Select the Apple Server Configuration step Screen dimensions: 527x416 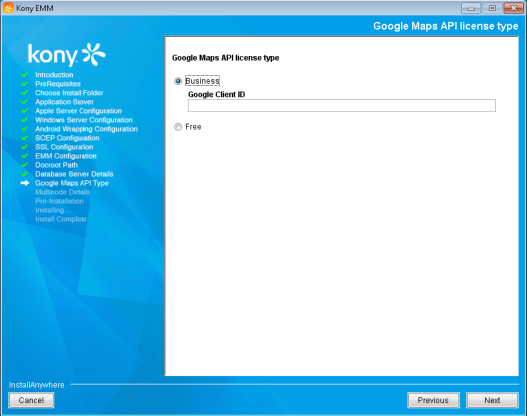click(x=78, y=111)
